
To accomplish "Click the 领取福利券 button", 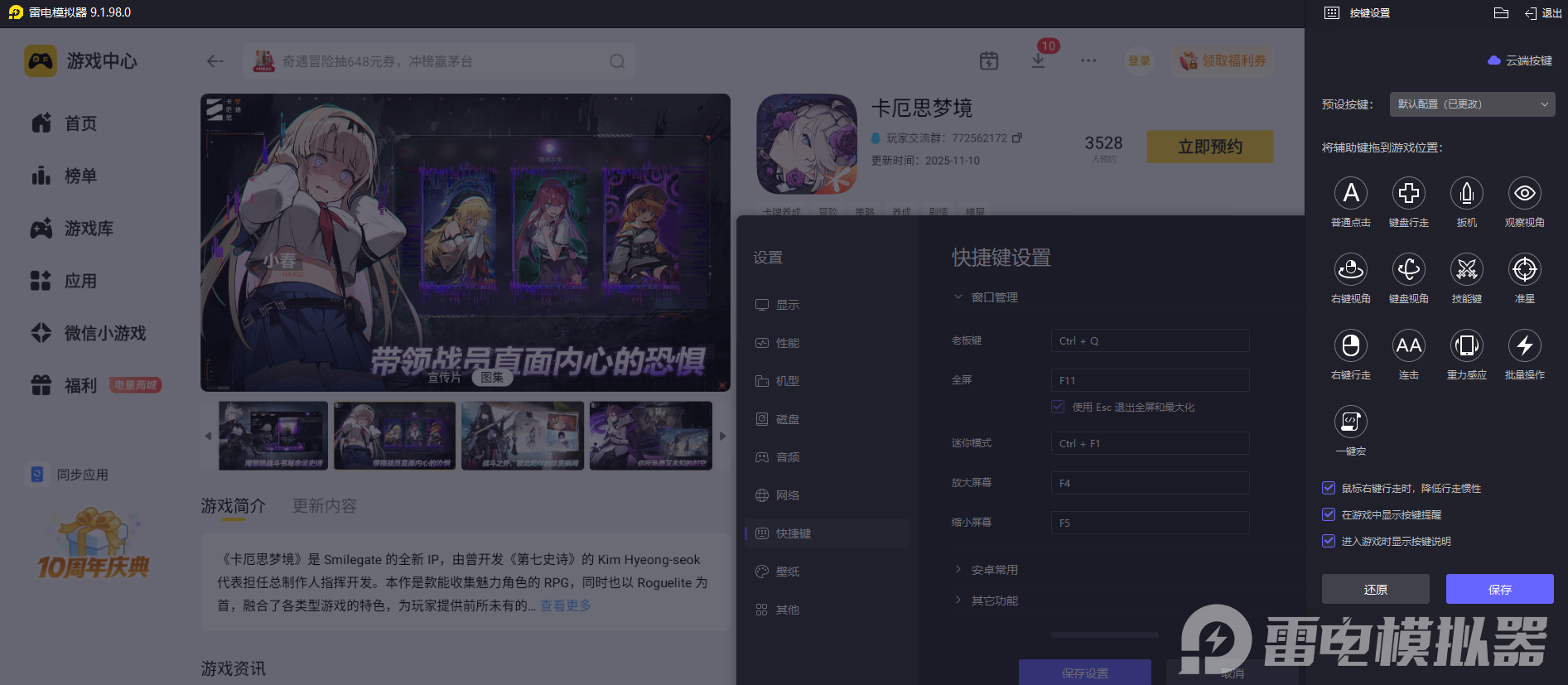I will tap(1223, 60).
